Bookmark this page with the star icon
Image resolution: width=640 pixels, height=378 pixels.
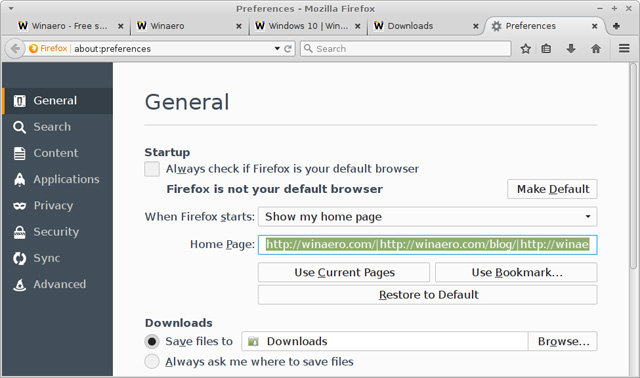[x=526, y=49]
